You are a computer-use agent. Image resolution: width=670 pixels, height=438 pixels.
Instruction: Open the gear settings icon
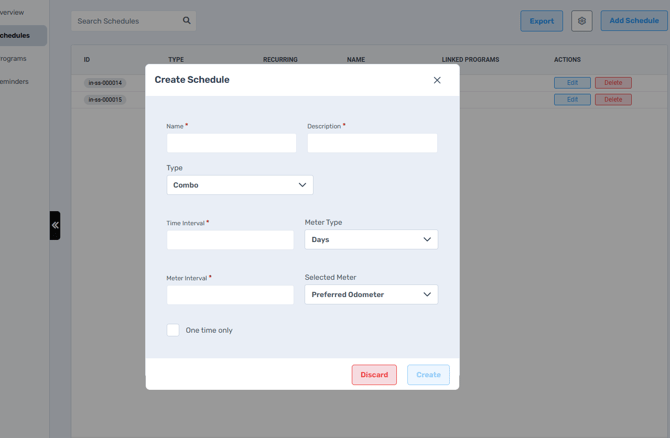[x=581, y=20]
